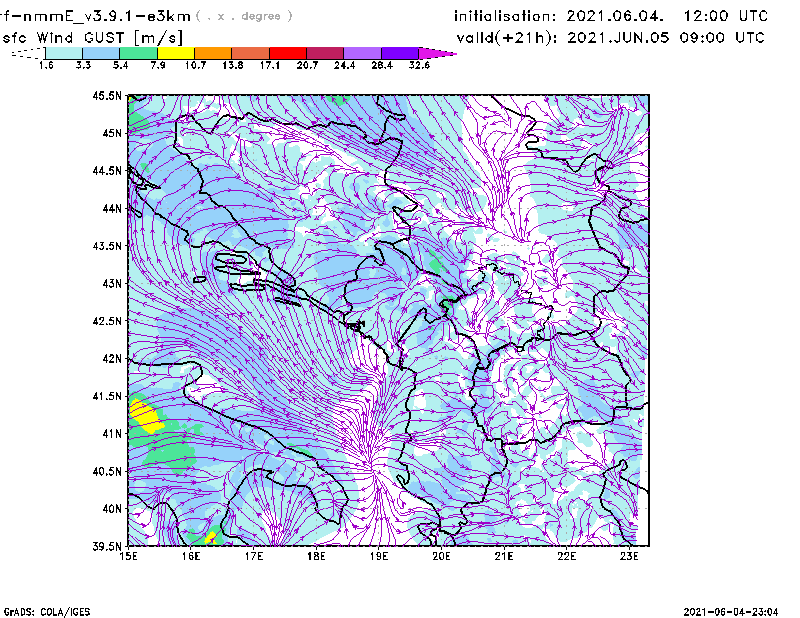Viewport: 800px width, 618px height.
Task: Click the 22E longitude label
Action: [x=566, y=556]
